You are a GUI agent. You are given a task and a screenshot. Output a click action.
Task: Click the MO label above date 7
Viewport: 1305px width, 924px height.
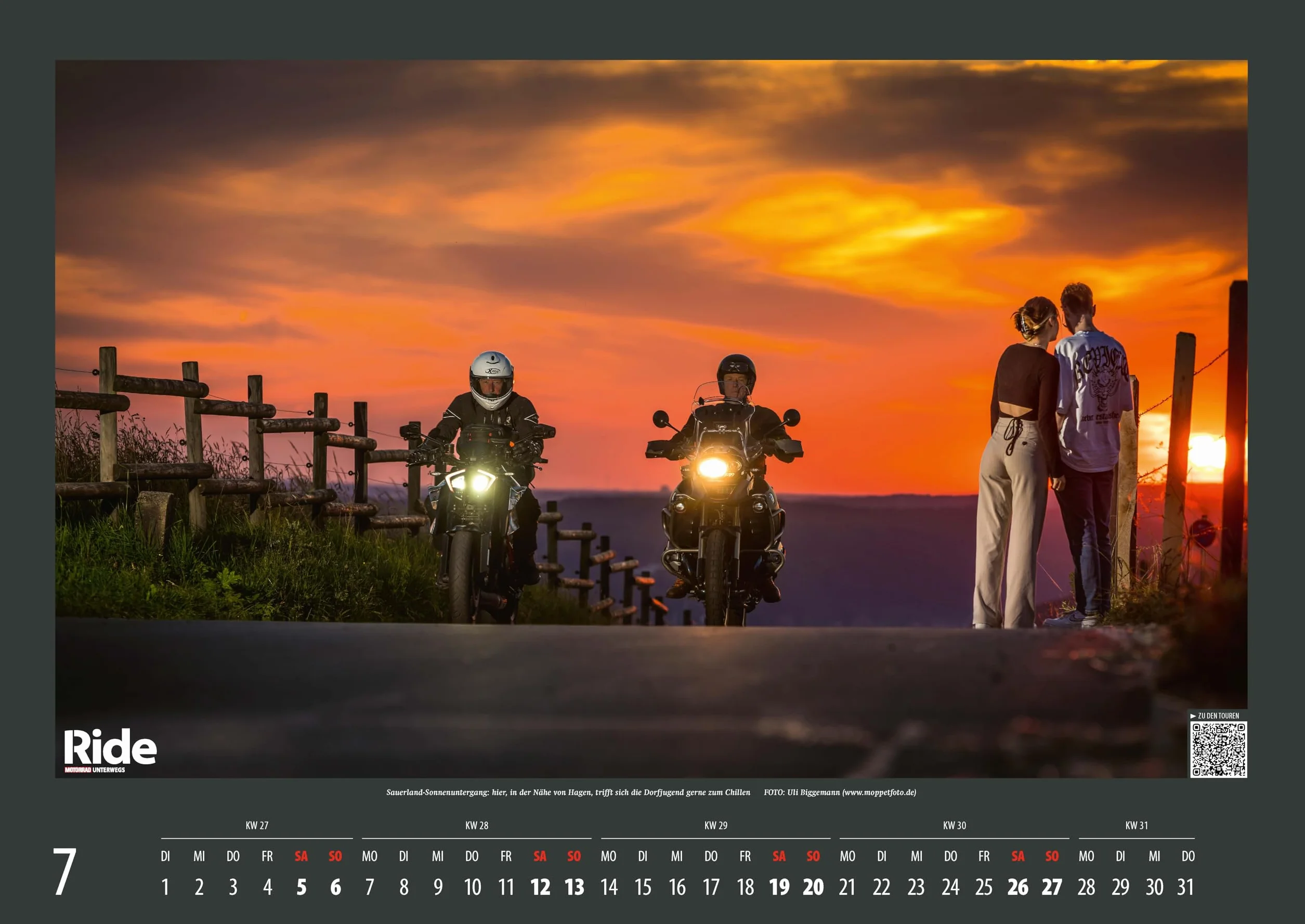(370, 856)
